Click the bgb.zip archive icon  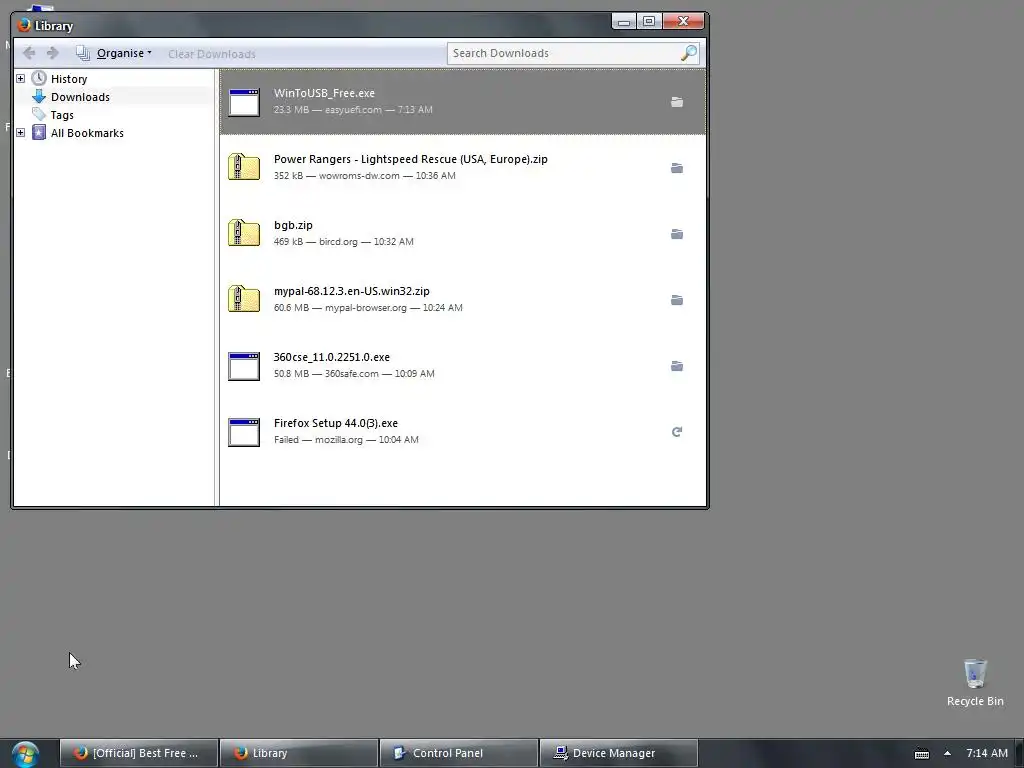click(x=244, y=233)
